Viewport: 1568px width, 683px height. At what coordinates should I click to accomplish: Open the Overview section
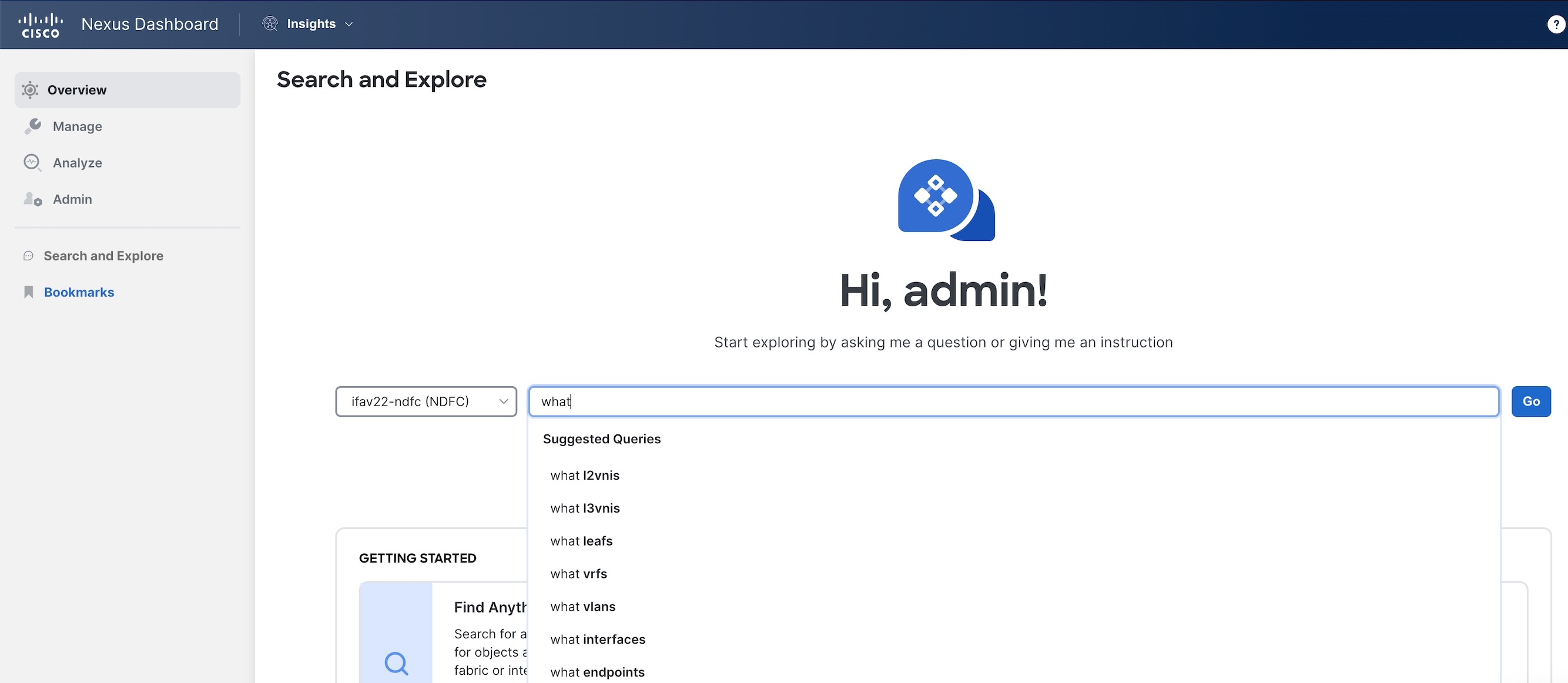click(127, 90)
